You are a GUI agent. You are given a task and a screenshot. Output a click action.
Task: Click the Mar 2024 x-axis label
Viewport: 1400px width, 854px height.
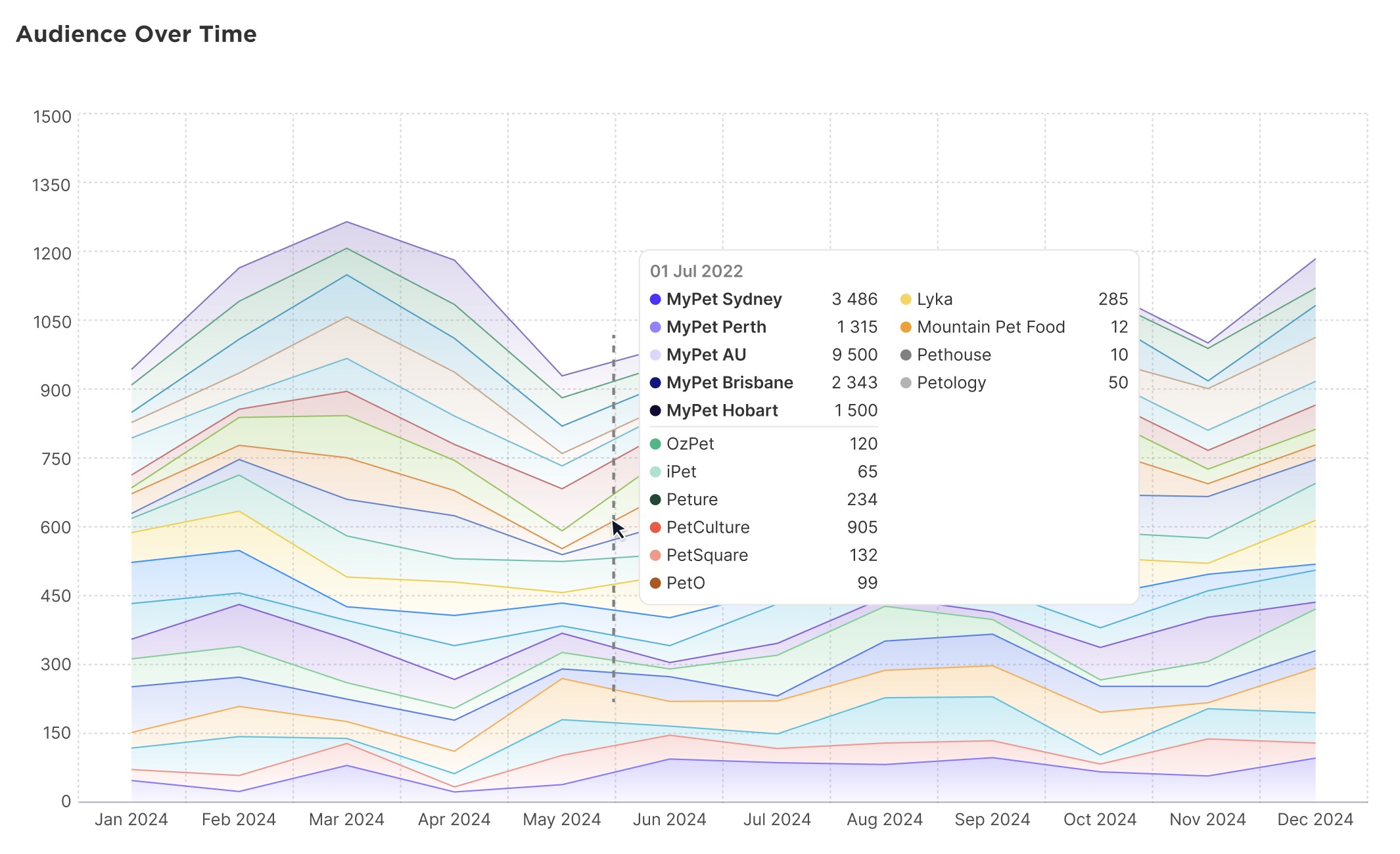346,820
